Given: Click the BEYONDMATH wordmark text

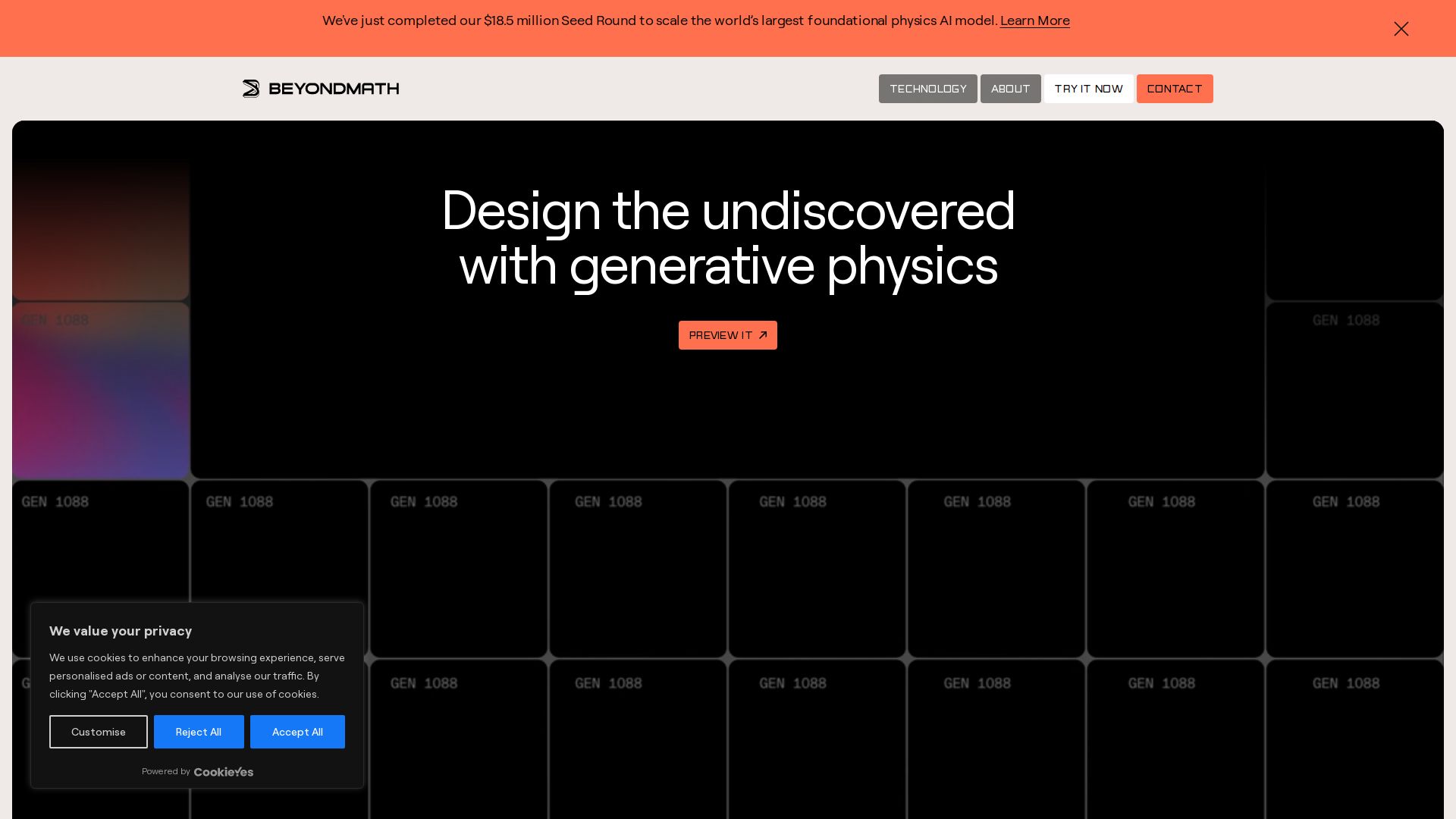Looking at the screenshot, I should tap(334, 89).
